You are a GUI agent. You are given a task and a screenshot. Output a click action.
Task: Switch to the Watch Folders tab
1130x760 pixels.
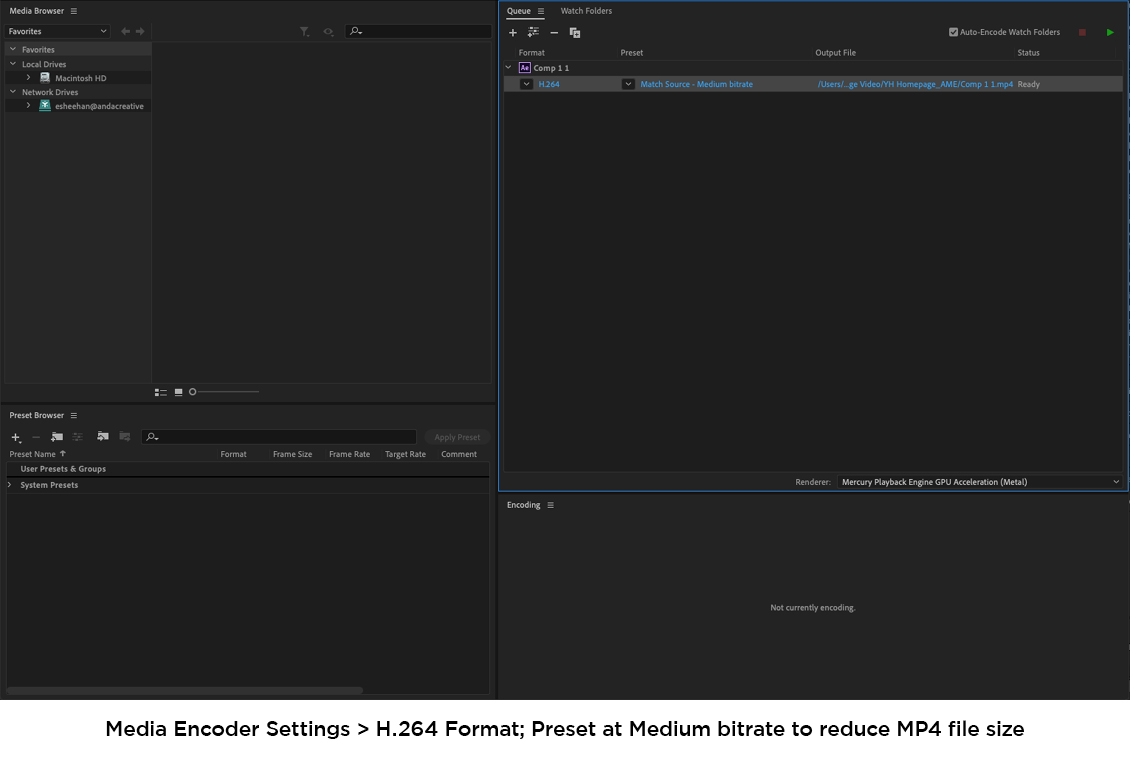coord(586,11)
